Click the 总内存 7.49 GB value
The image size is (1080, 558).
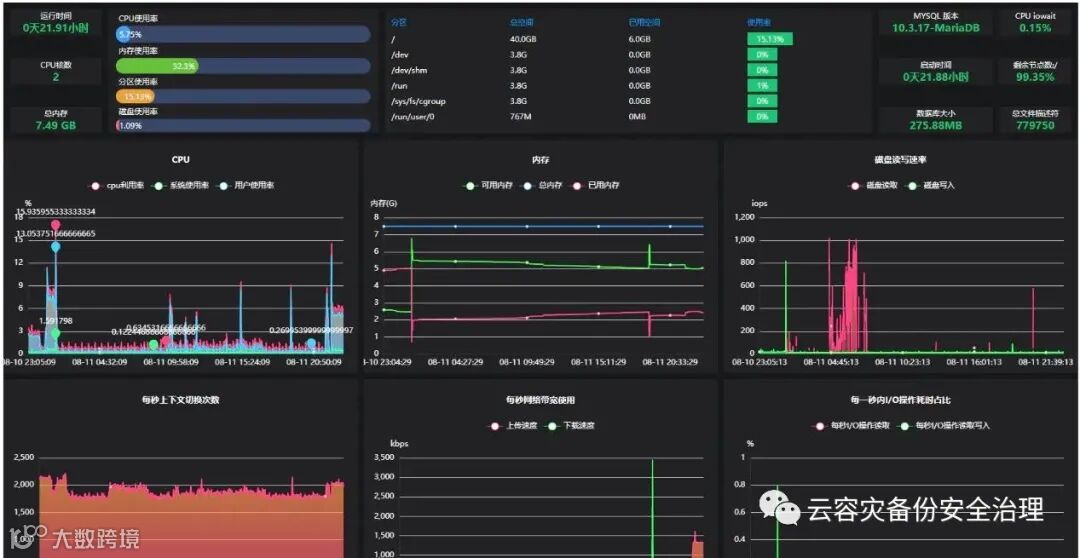(56, 125)
